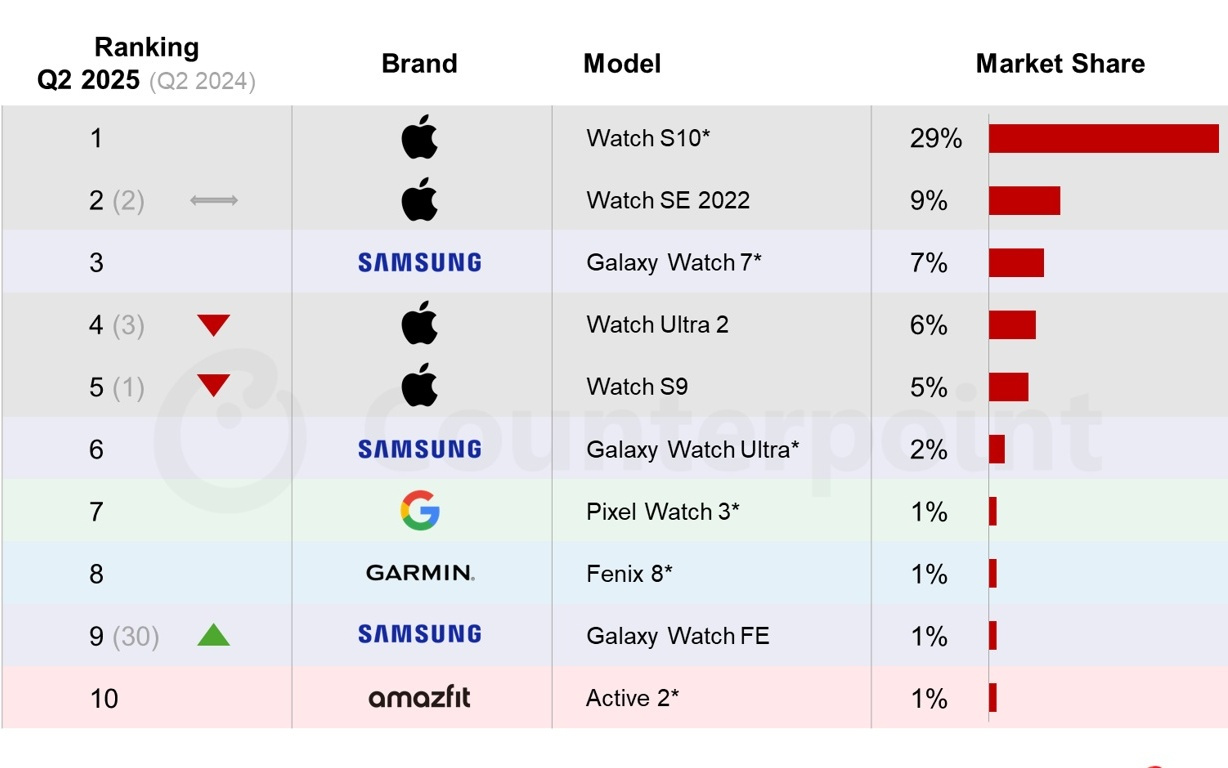
Task: Click the Model column header
Action: pos(622,64)
